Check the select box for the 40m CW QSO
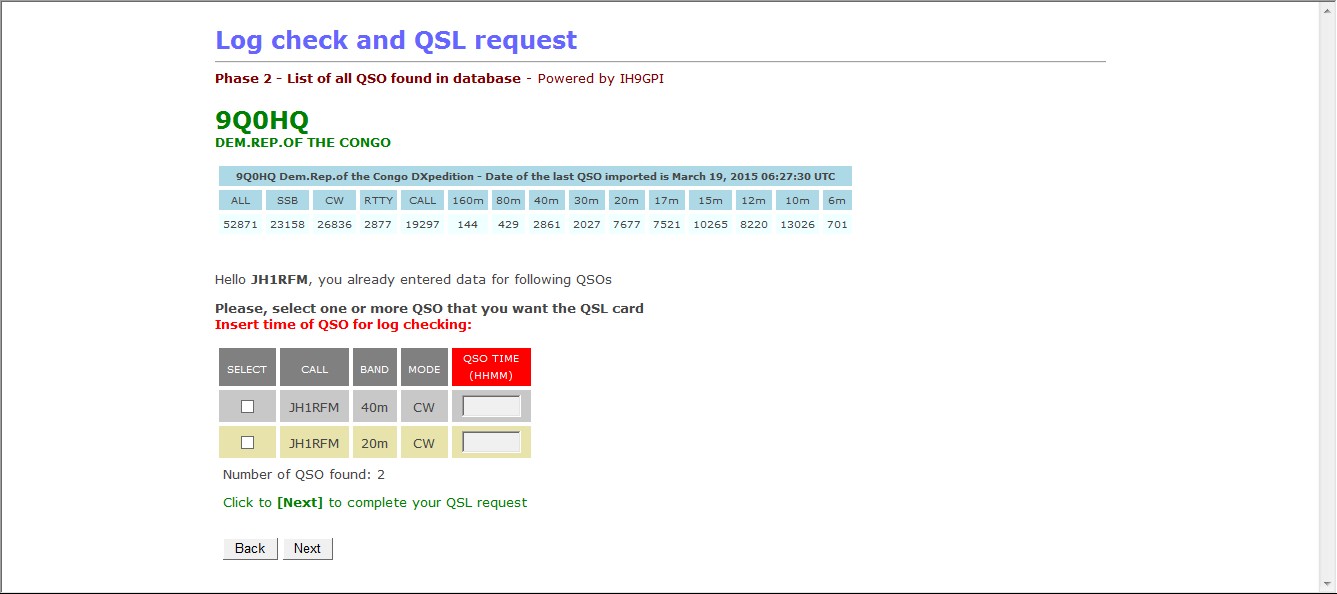 tap(247, 406)
